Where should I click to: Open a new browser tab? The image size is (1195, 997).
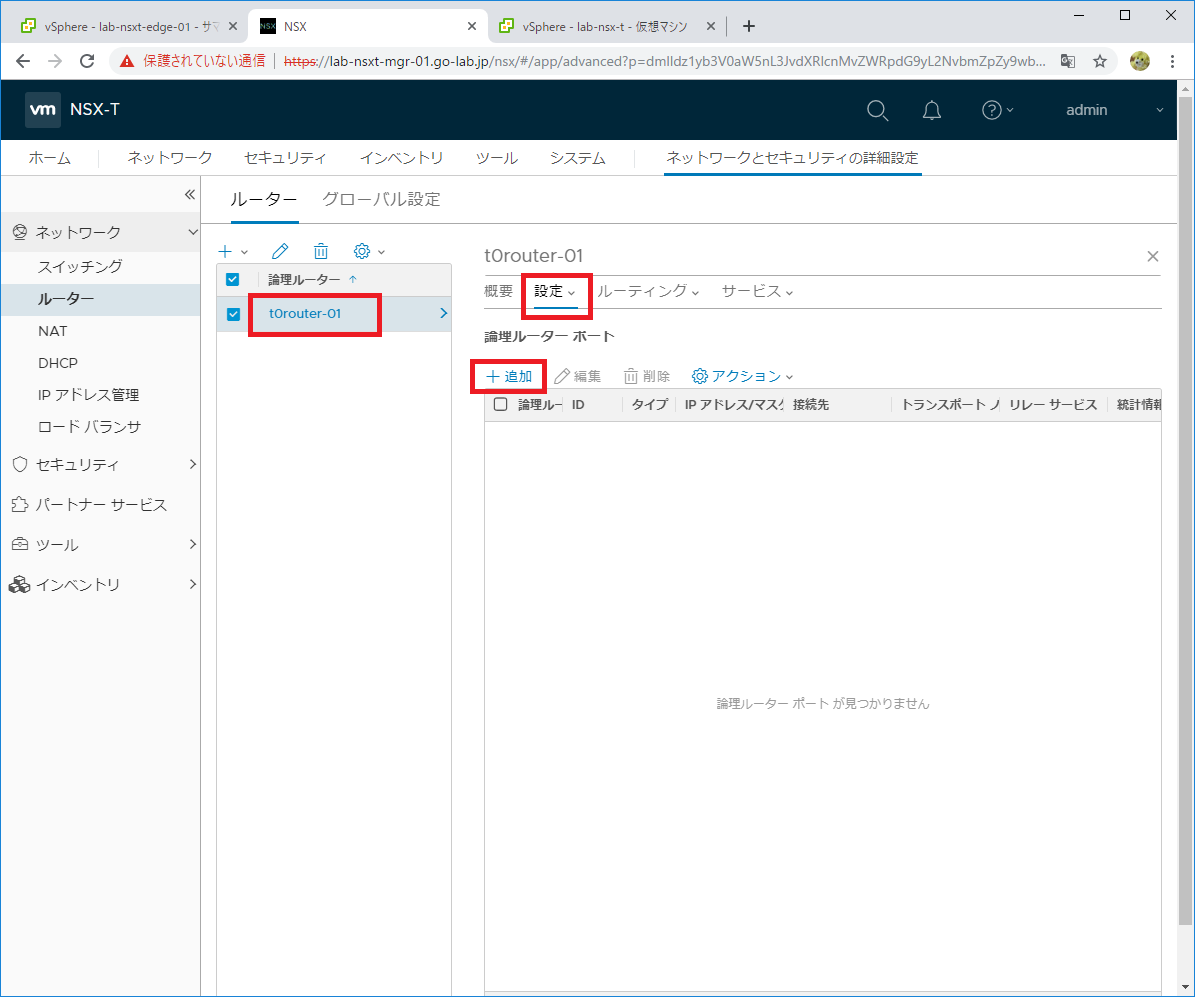coord(748,27)
